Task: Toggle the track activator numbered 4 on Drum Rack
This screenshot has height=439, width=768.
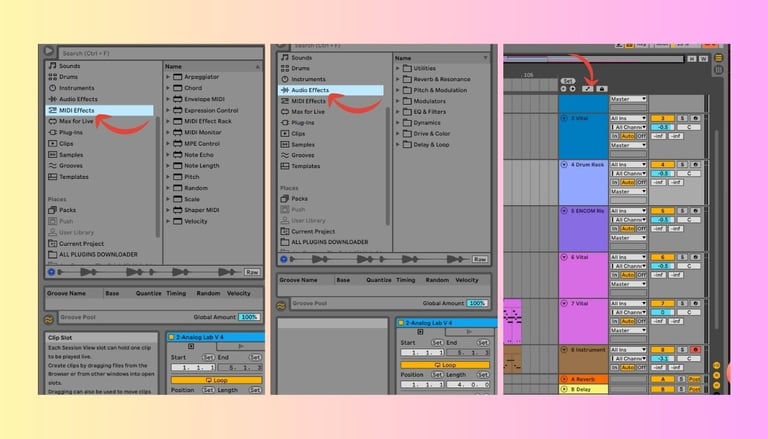Action: coord(662,165)
